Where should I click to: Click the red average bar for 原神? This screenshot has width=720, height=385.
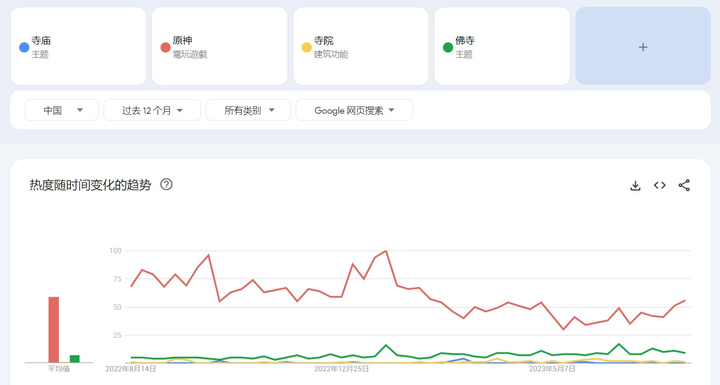pyautogui.click(x=54, y=330)
